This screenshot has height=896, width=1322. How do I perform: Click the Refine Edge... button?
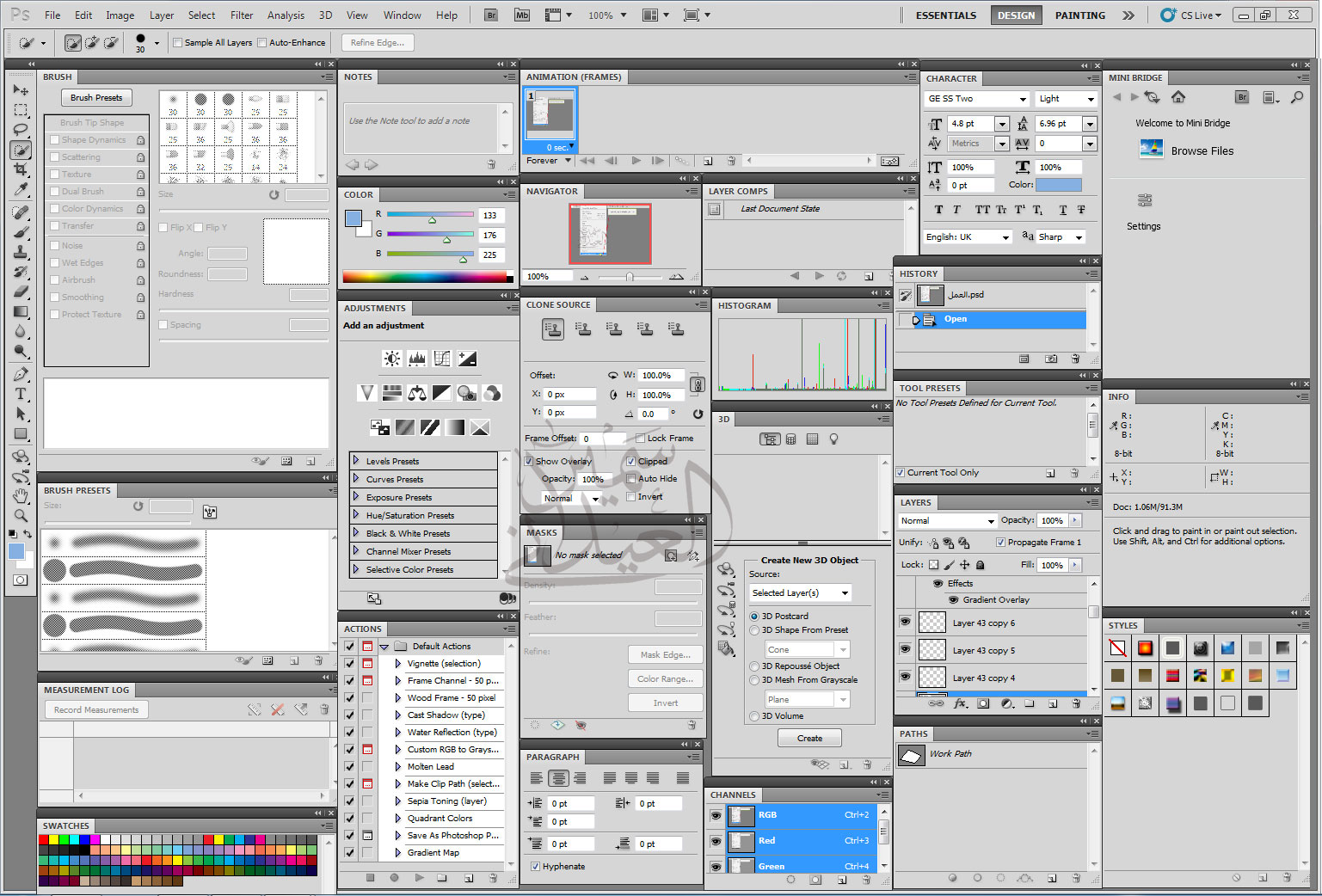[x=378, y=43]
